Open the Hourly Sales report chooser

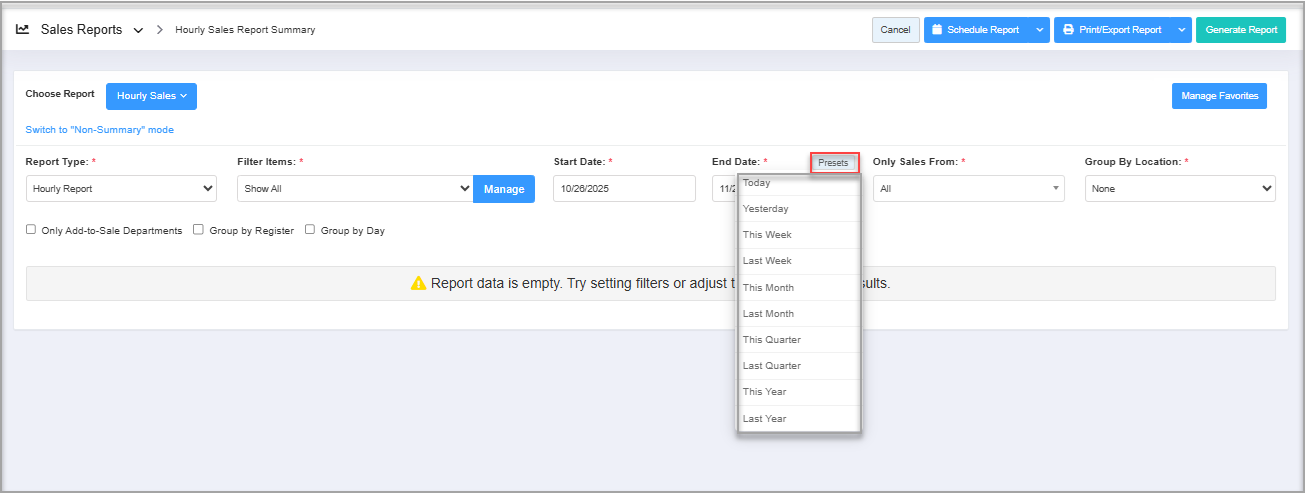pyautogui.click(x=151, y=96)
